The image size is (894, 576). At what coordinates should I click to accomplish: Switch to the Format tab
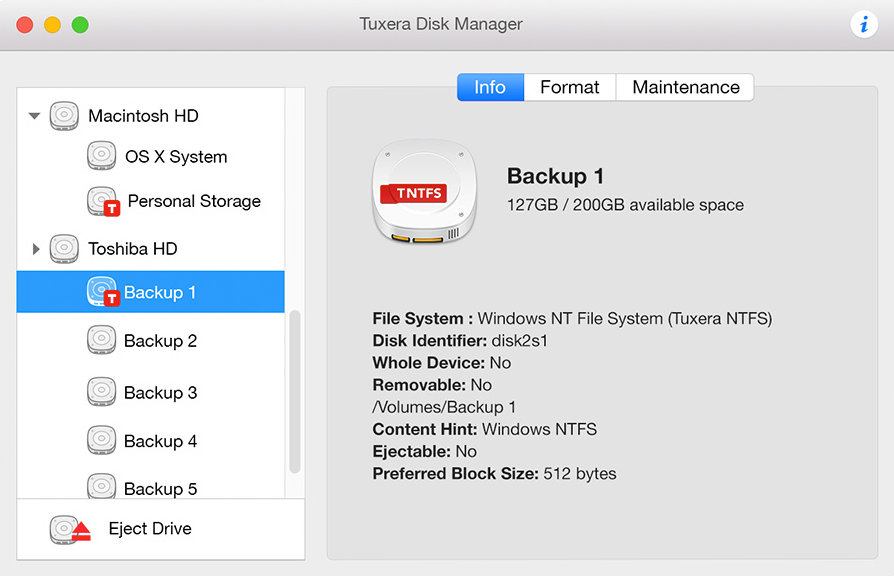tap(569, 87)
